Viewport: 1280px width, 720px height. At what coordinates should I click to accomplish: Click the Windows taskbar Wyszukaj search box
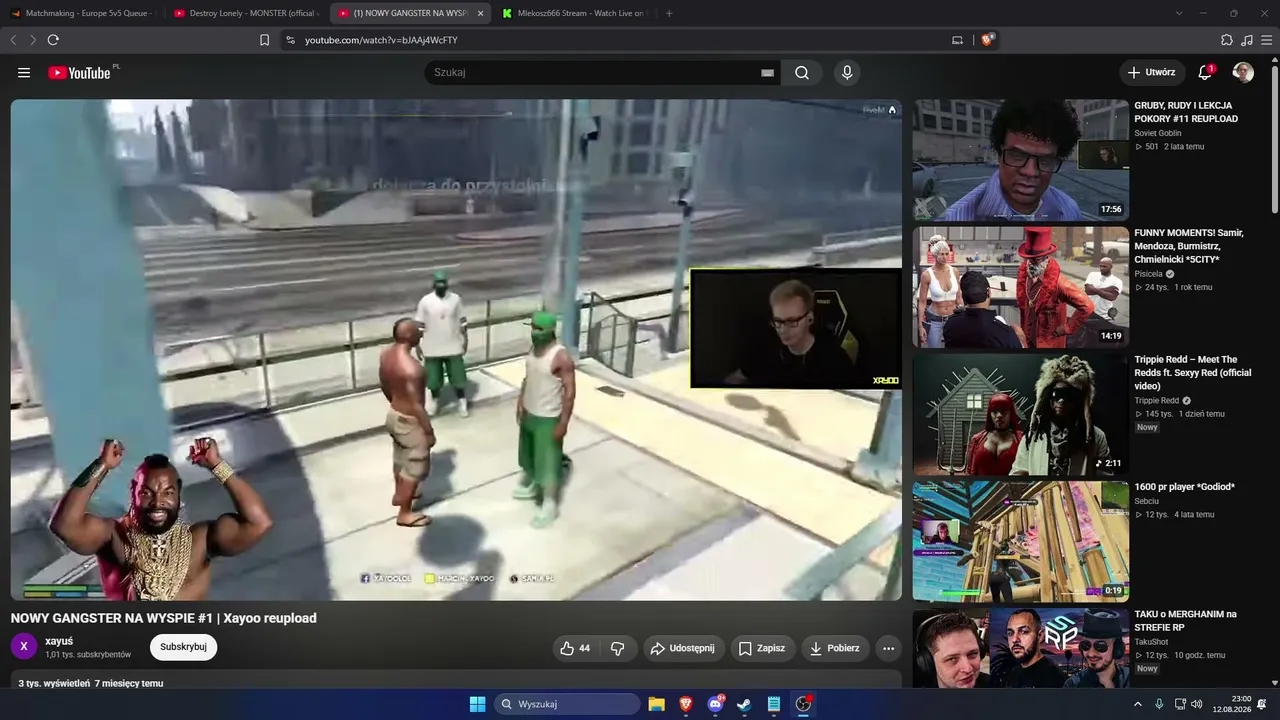(567, 704)
